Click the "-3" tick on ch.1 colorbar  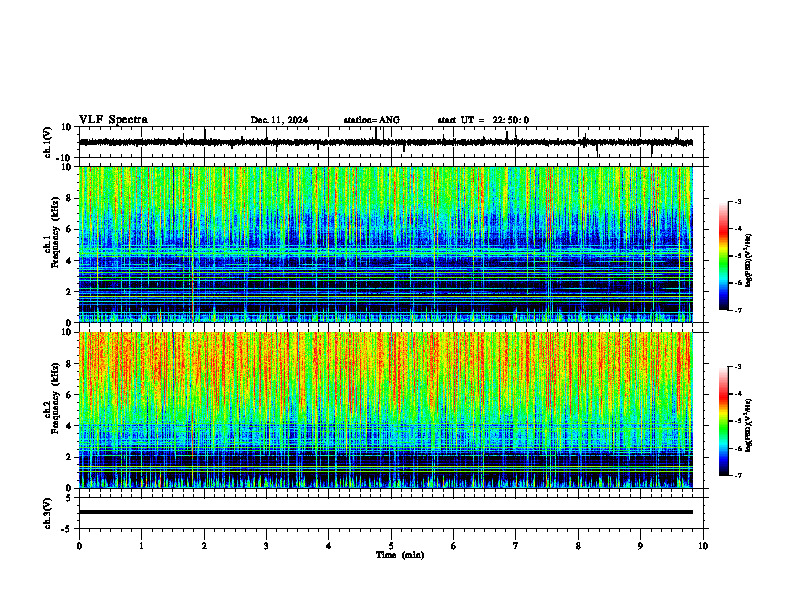[737, 201]
